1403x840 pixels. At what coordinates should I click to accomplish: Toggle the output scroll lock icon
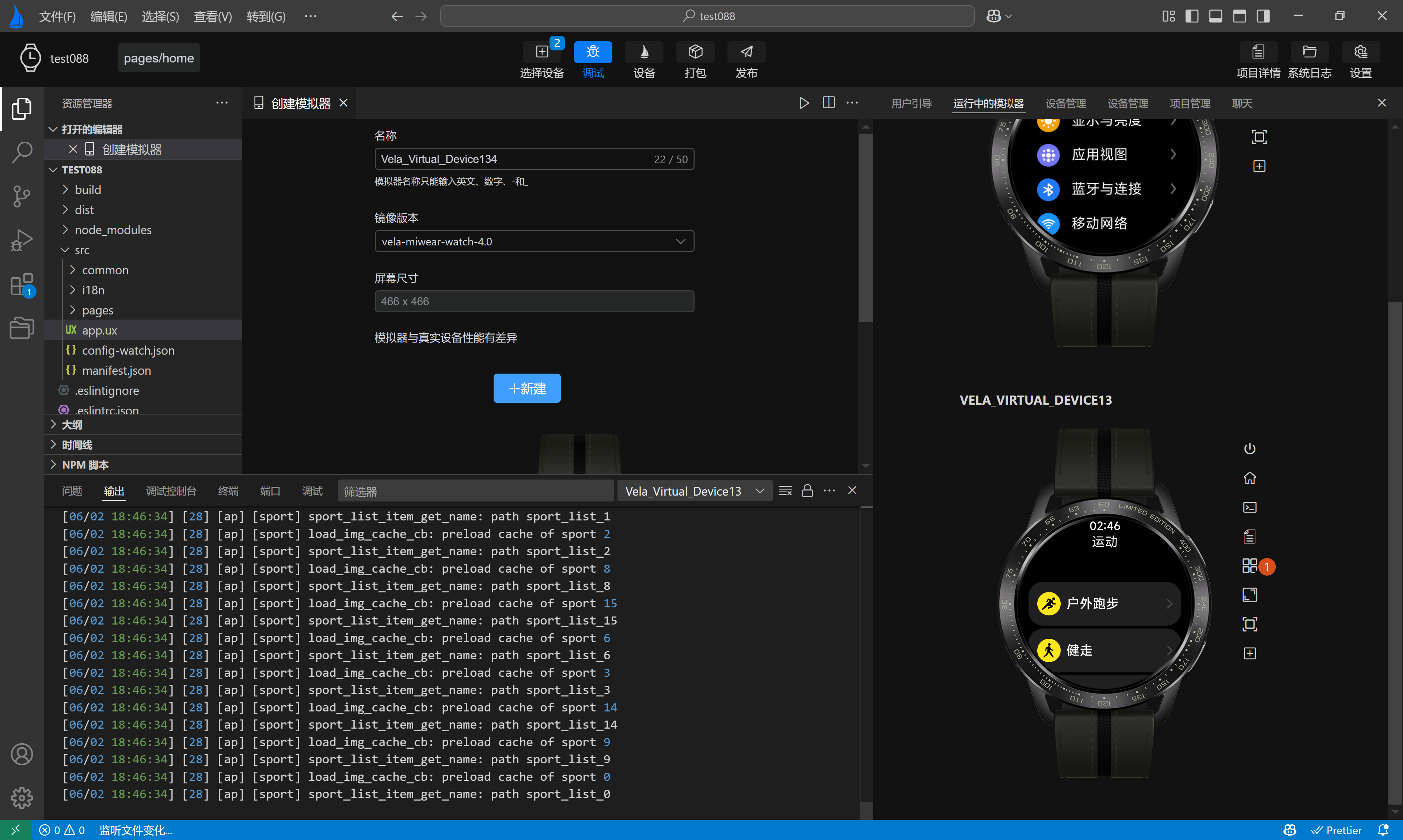tap(807, 491)
